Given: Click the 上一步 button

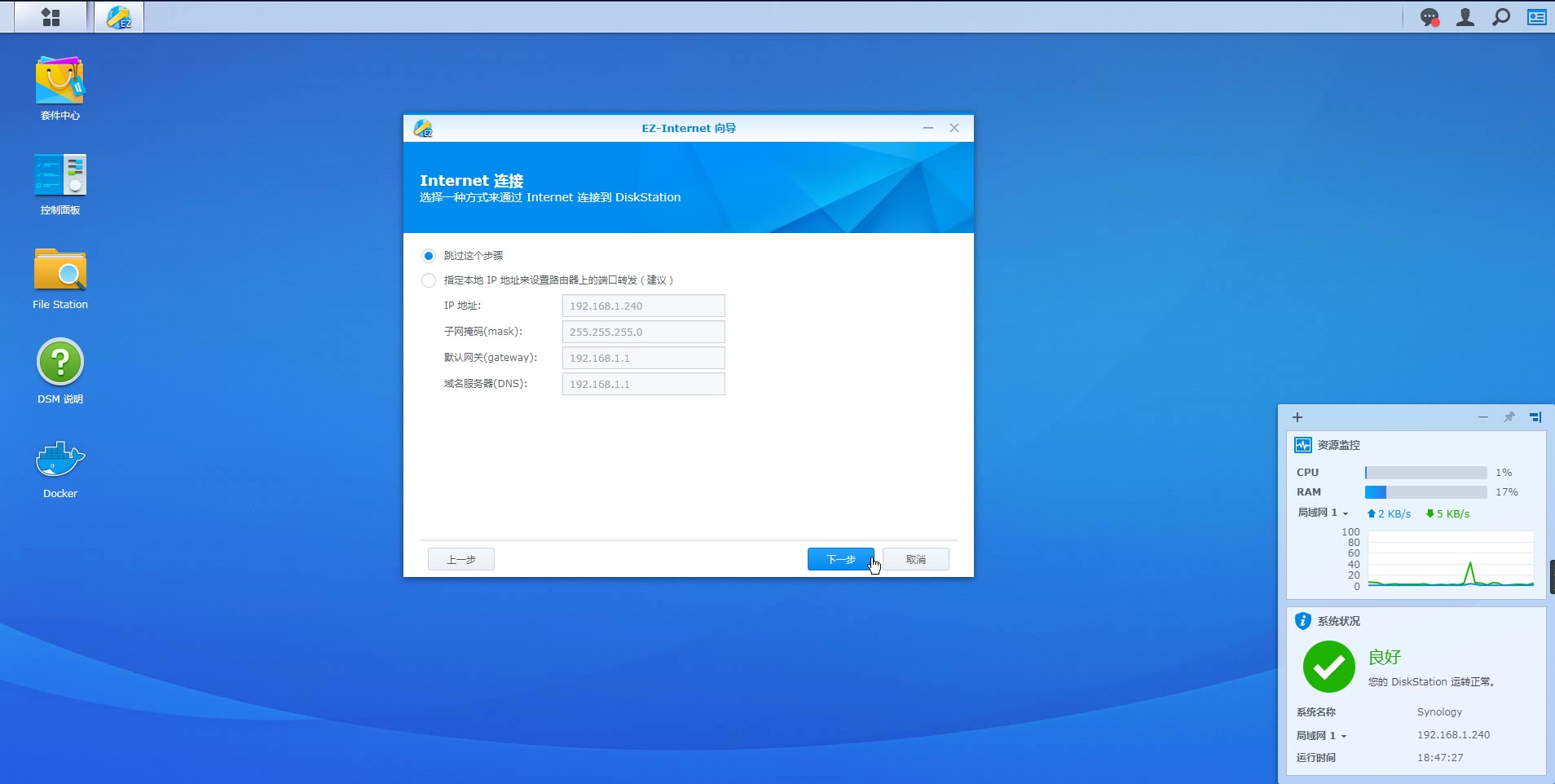Looking at the screenshot, I should pyautogui.click(x=461, y=559).
